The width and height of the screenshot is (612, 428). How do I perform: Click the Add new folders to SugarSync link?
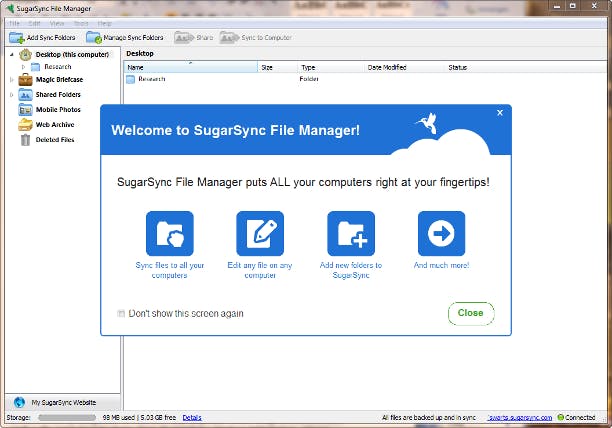point(351,270)
